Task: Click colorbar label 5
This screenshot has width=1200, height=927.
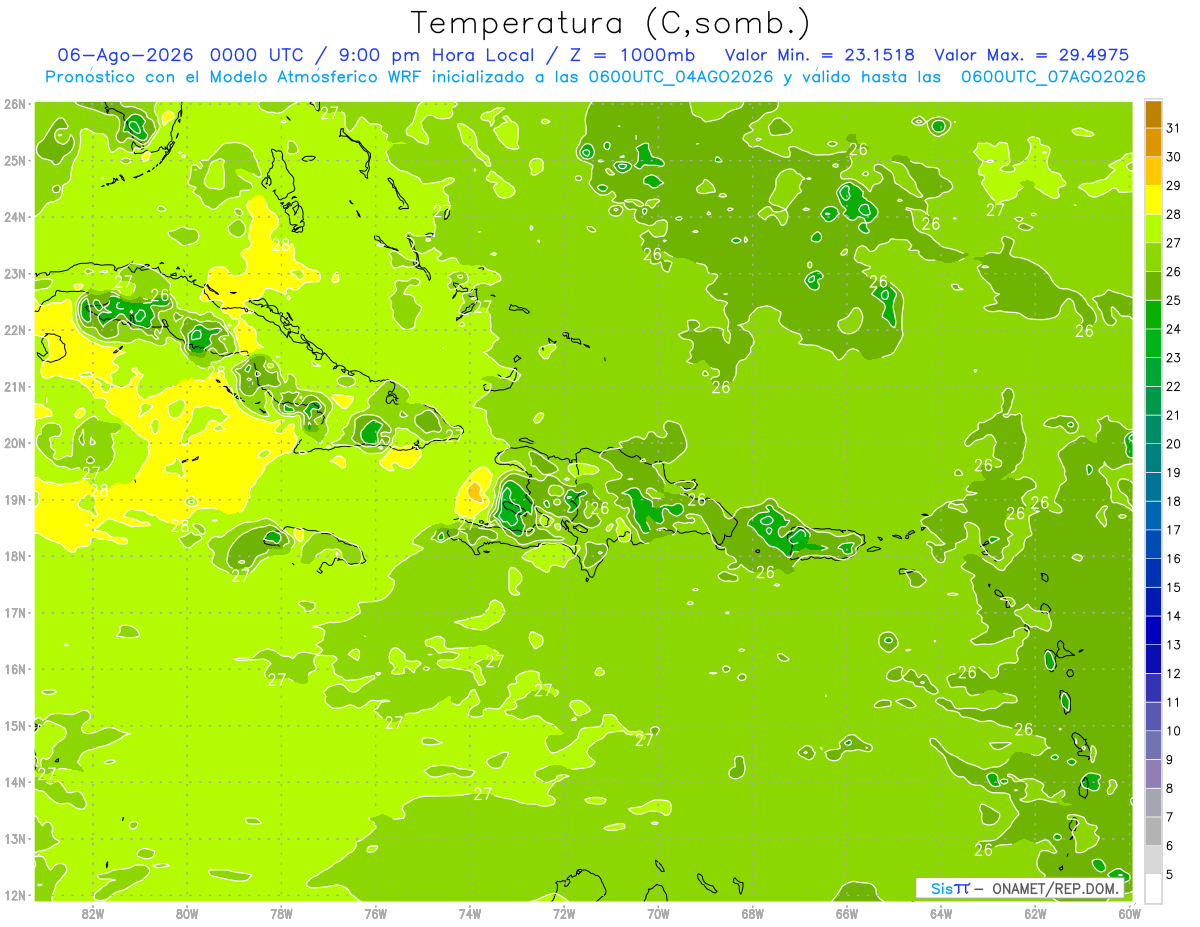Action: click(x=1170, y=874)
